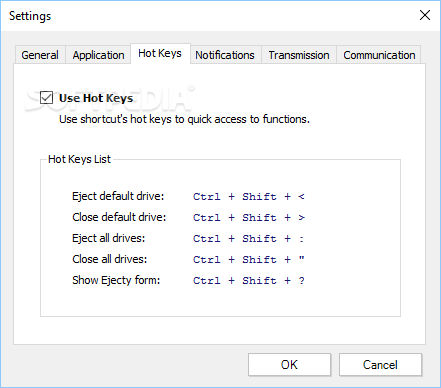Close the Settings dialog window
The width and height of the screenshot is (441, 388).
pos(425,15)
